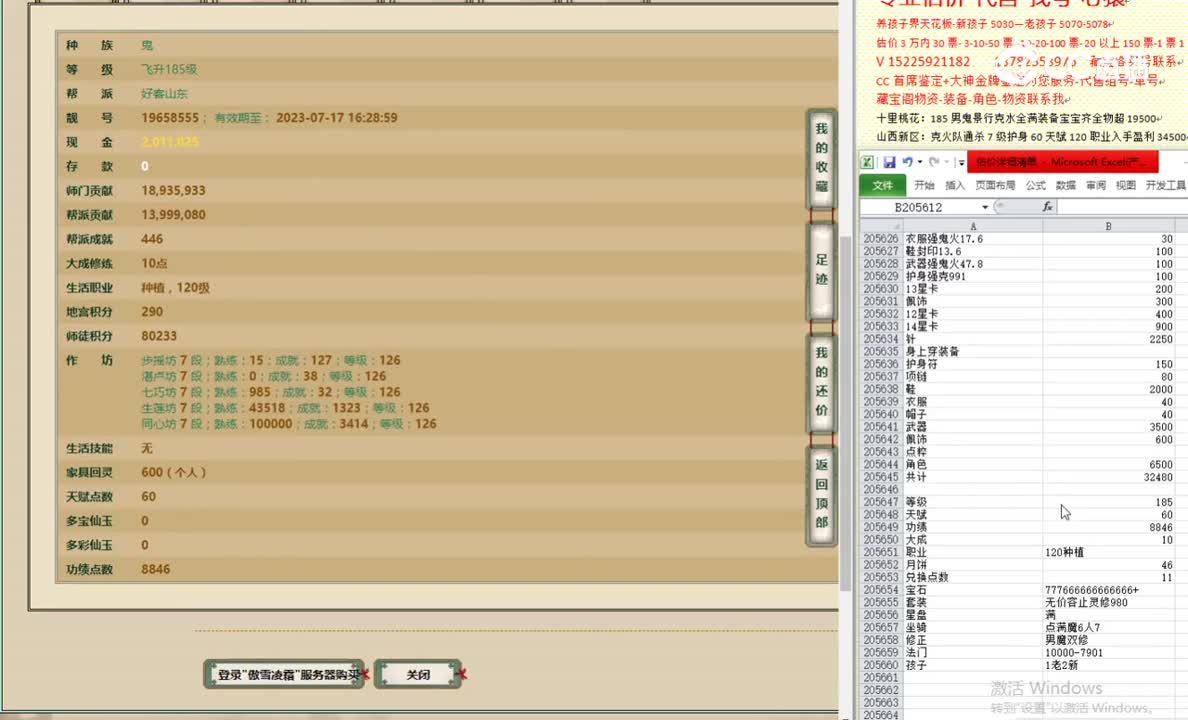This screenshot has width=1188, height=720.
Task: Switch to the 视图 ribbon tab
Action: 1126,185
